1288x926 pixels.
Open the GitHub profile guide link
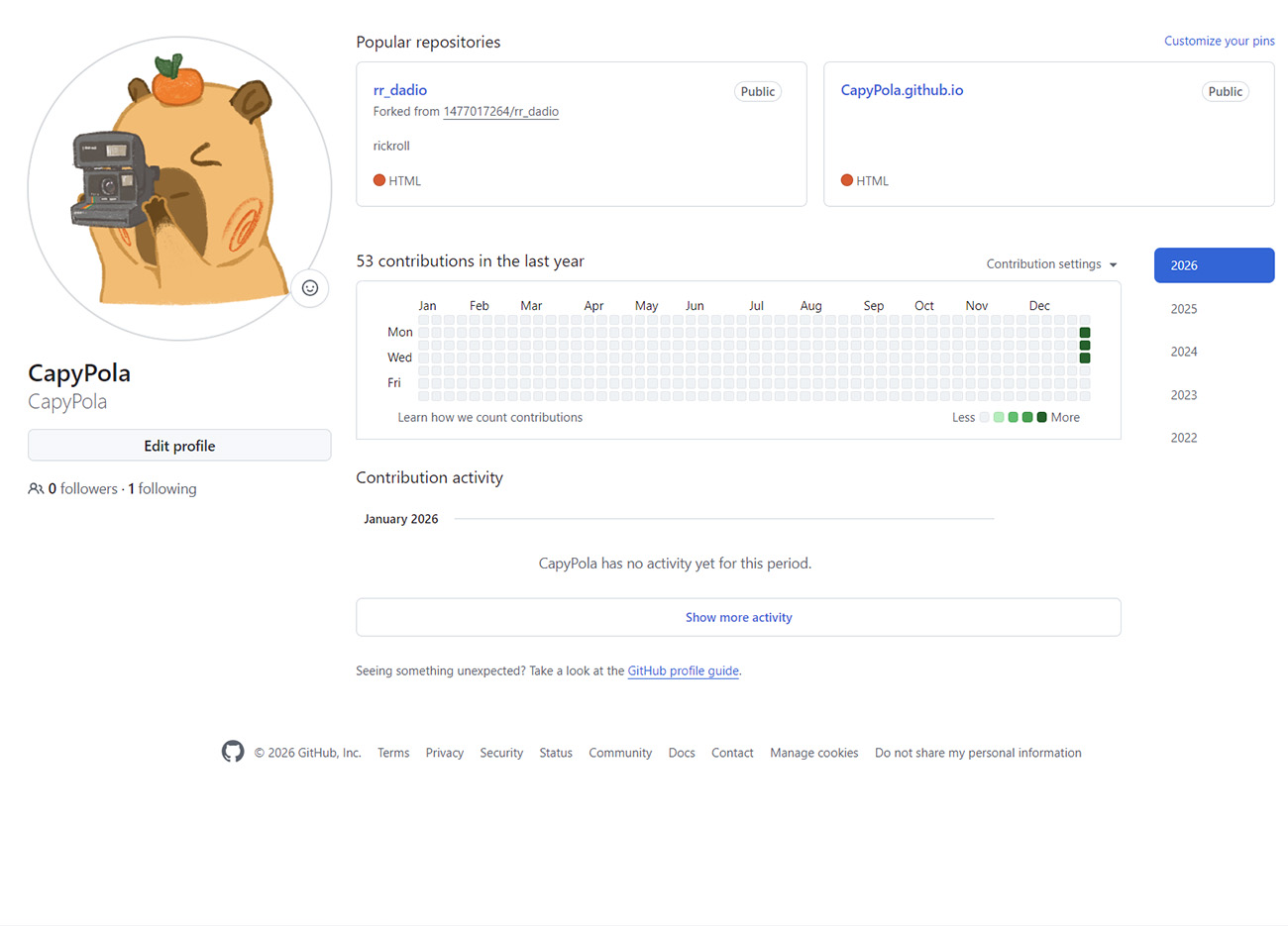(x=683, y=671)
